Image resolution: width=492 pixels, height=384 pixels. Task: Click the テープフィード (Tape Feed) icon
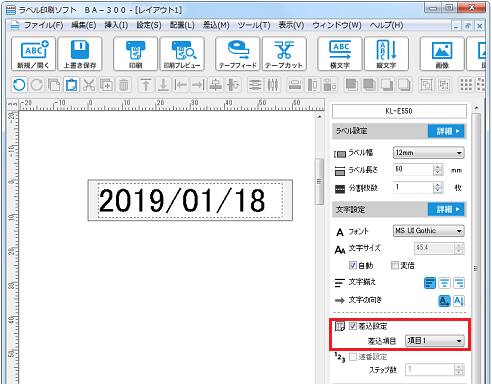[238, 54]
